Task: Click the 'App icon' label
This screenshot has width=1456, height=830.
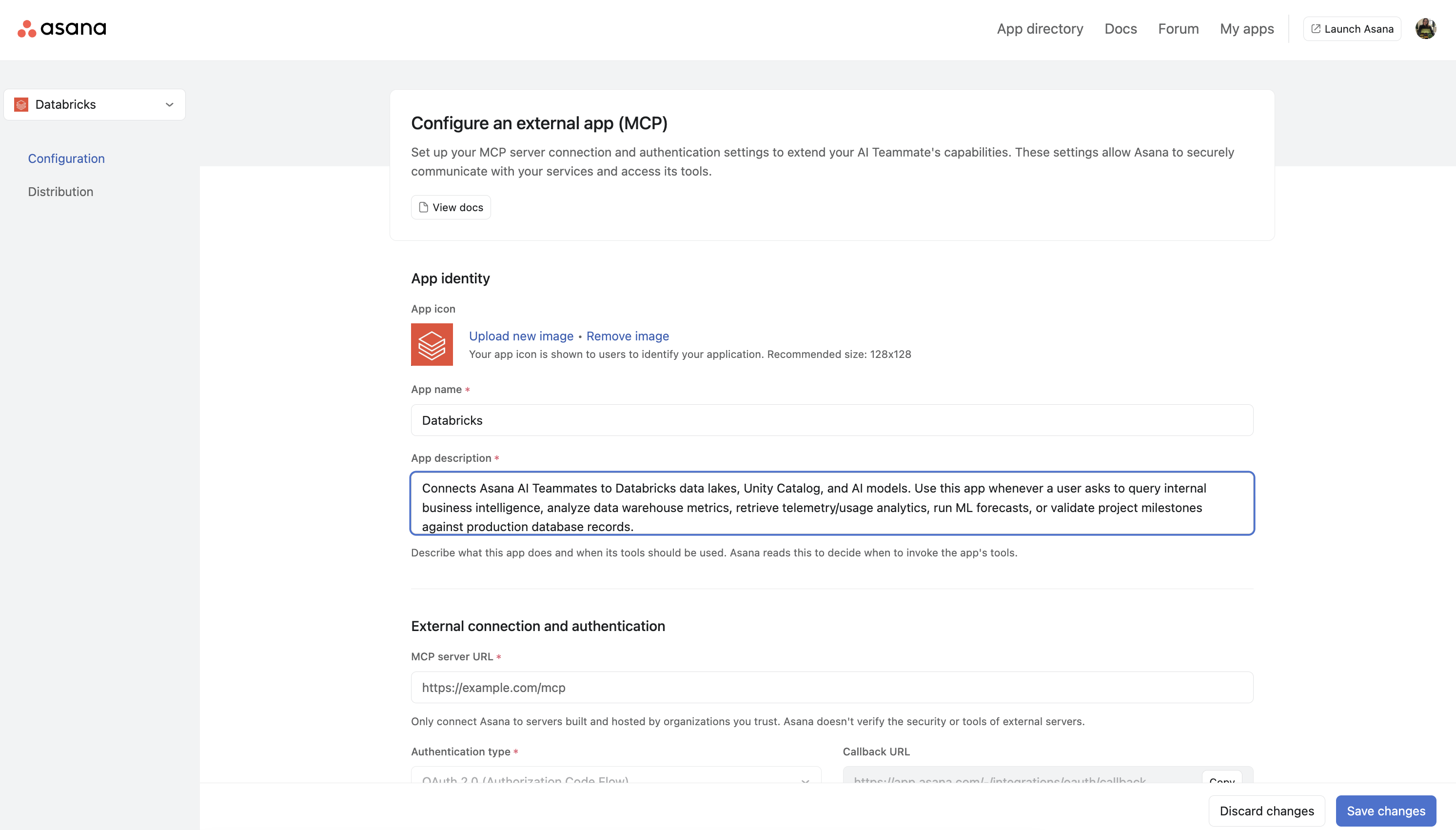Action: coord(433,309)
